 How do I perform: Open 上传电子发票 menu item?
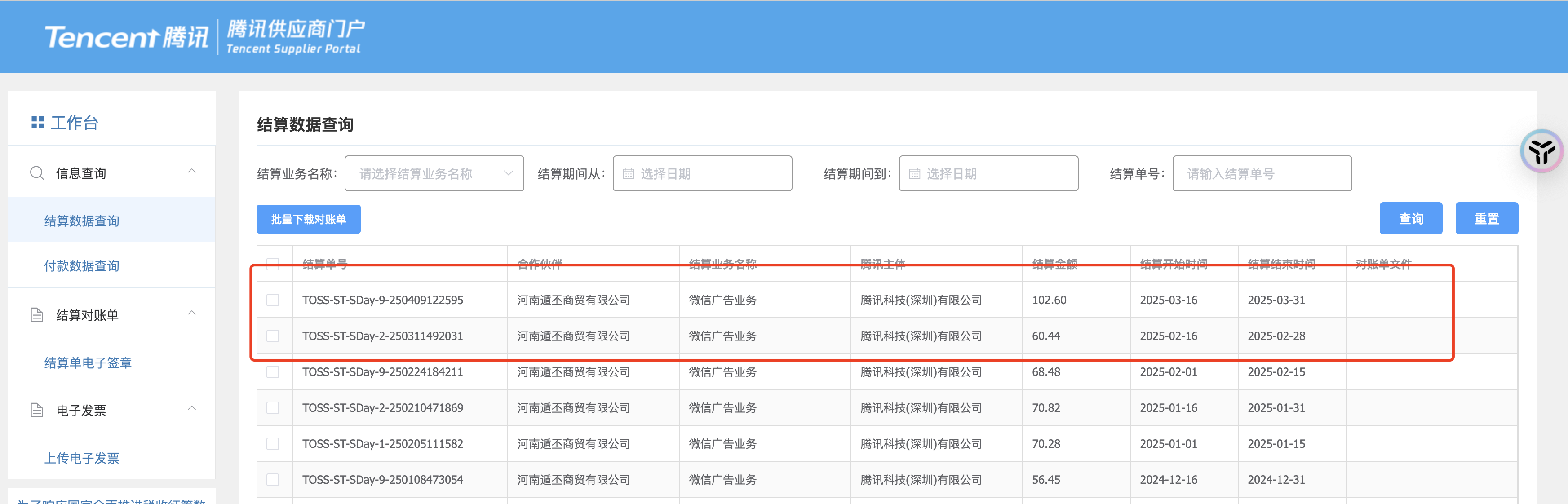(82, 458)
